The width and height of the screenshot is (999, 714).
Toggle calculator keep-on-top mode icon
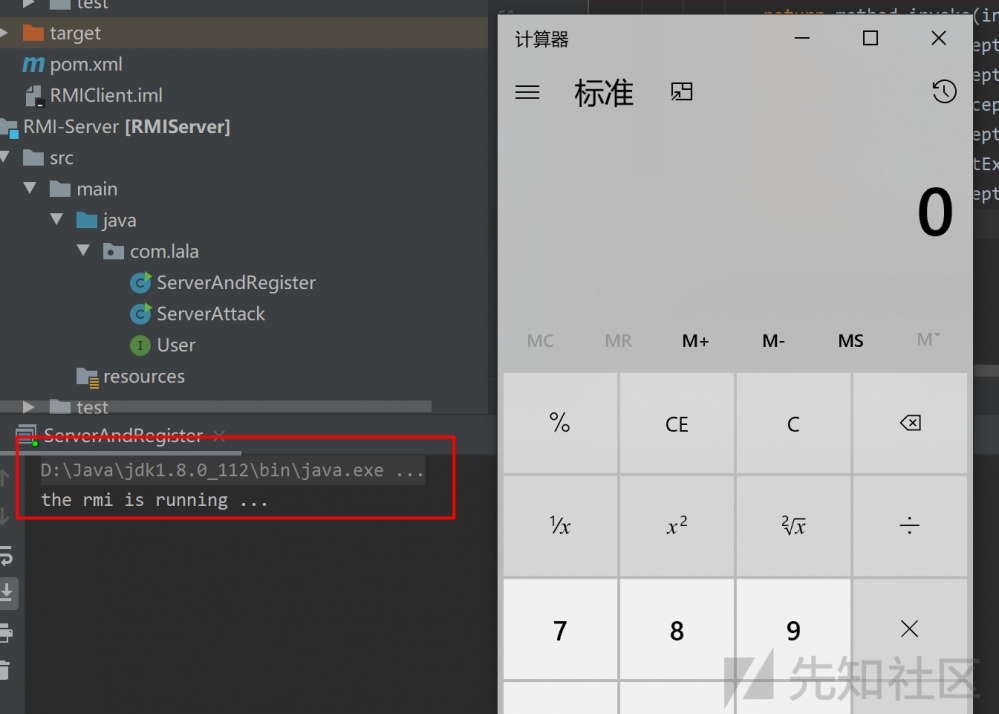coord(681,92)
